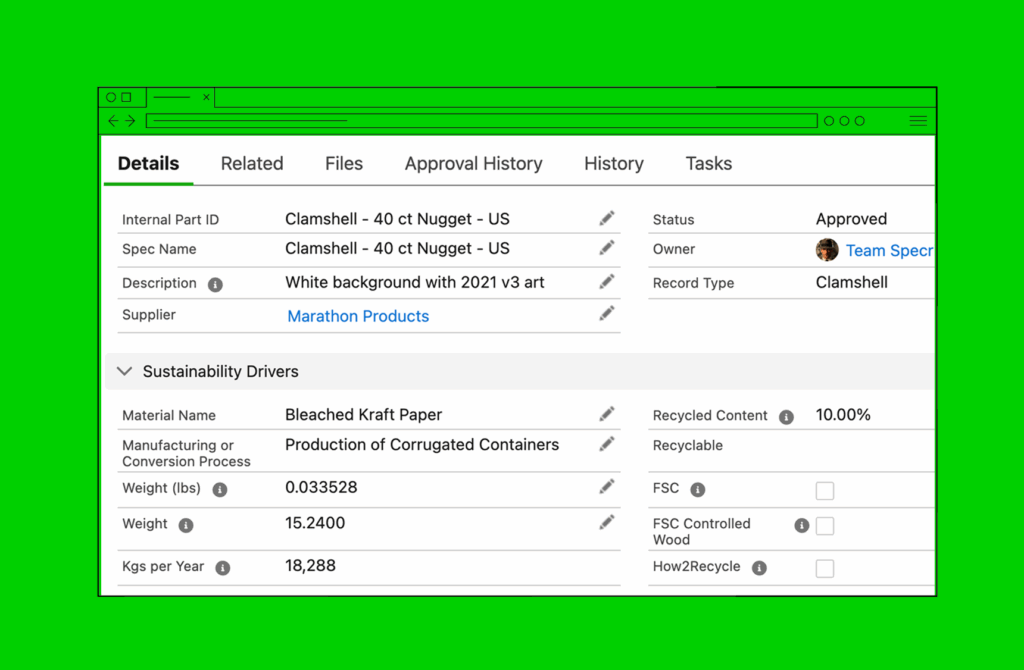Click the owner avatar thumbnail

click(827, 250)
